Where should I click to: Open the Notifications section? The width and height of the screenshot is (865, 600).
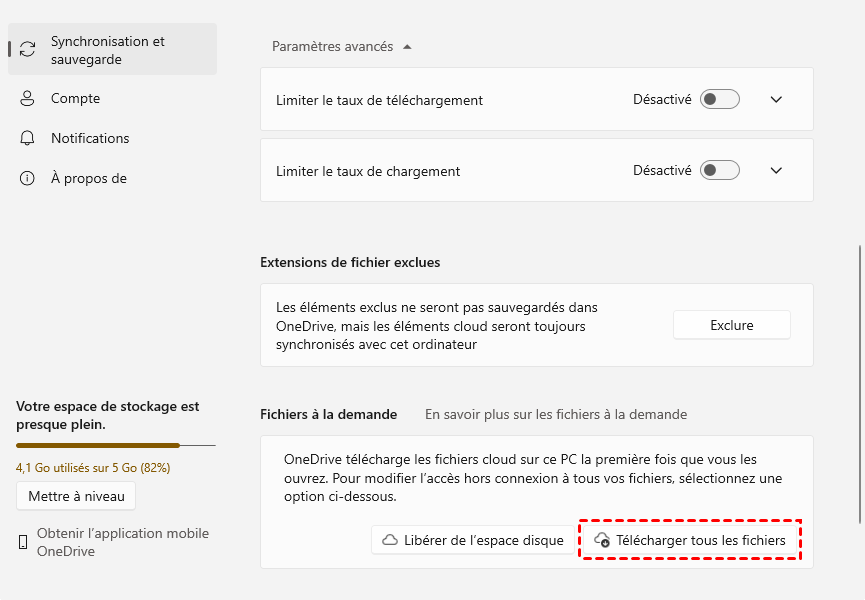pos(113,138)
